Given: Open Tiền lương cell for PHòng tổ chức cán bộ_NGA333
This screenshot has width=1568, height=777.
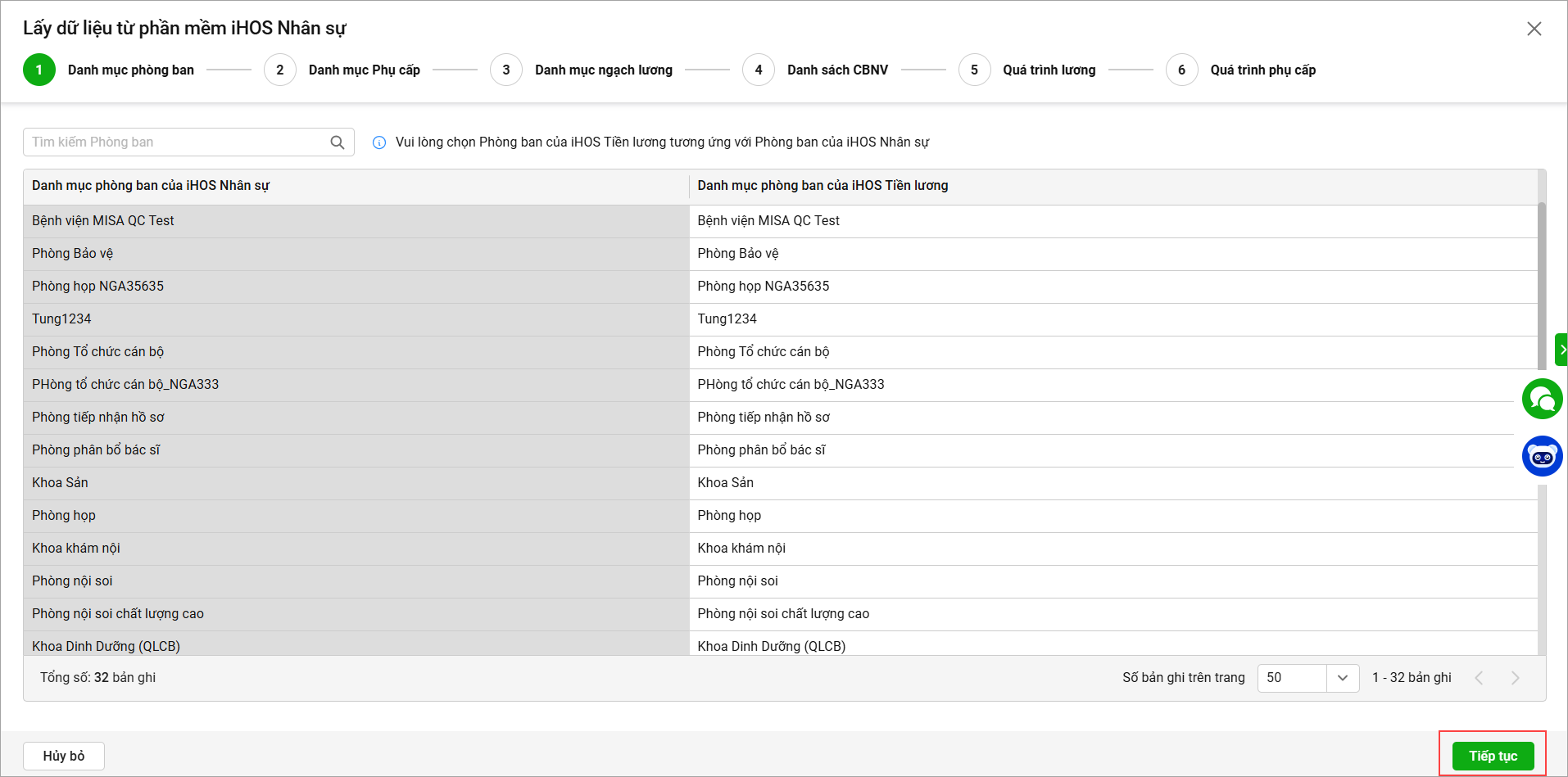Looking at the screenshot, I should pos(1113,385).
